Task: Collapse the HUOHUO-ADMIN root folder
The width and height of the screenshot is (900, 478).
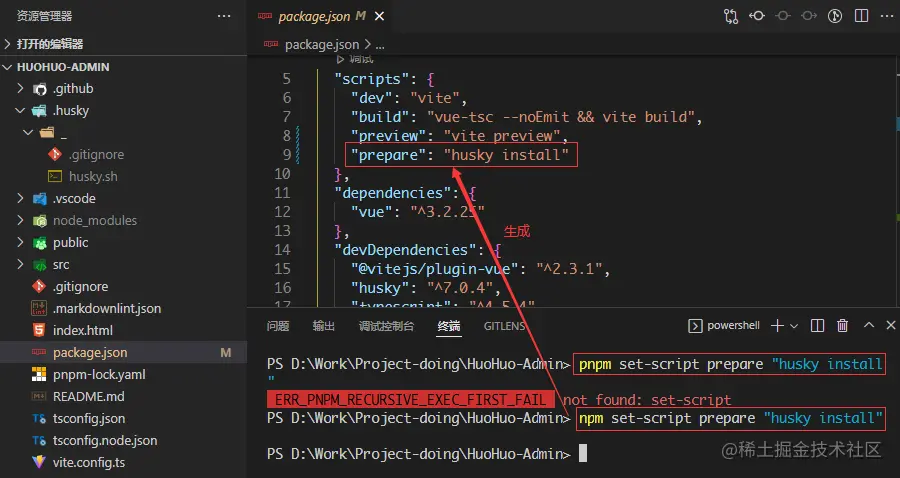Action: coord(7,67)
